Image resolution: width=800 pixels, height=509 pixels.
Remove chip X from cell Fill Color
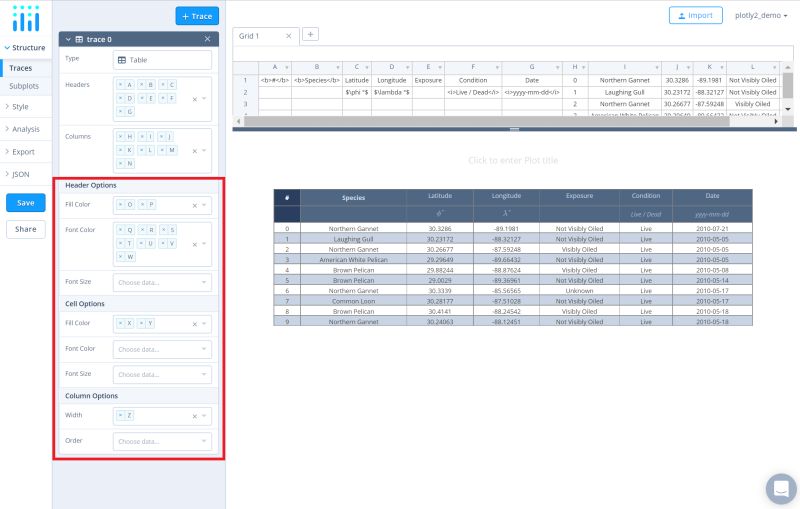pos(120,323)
